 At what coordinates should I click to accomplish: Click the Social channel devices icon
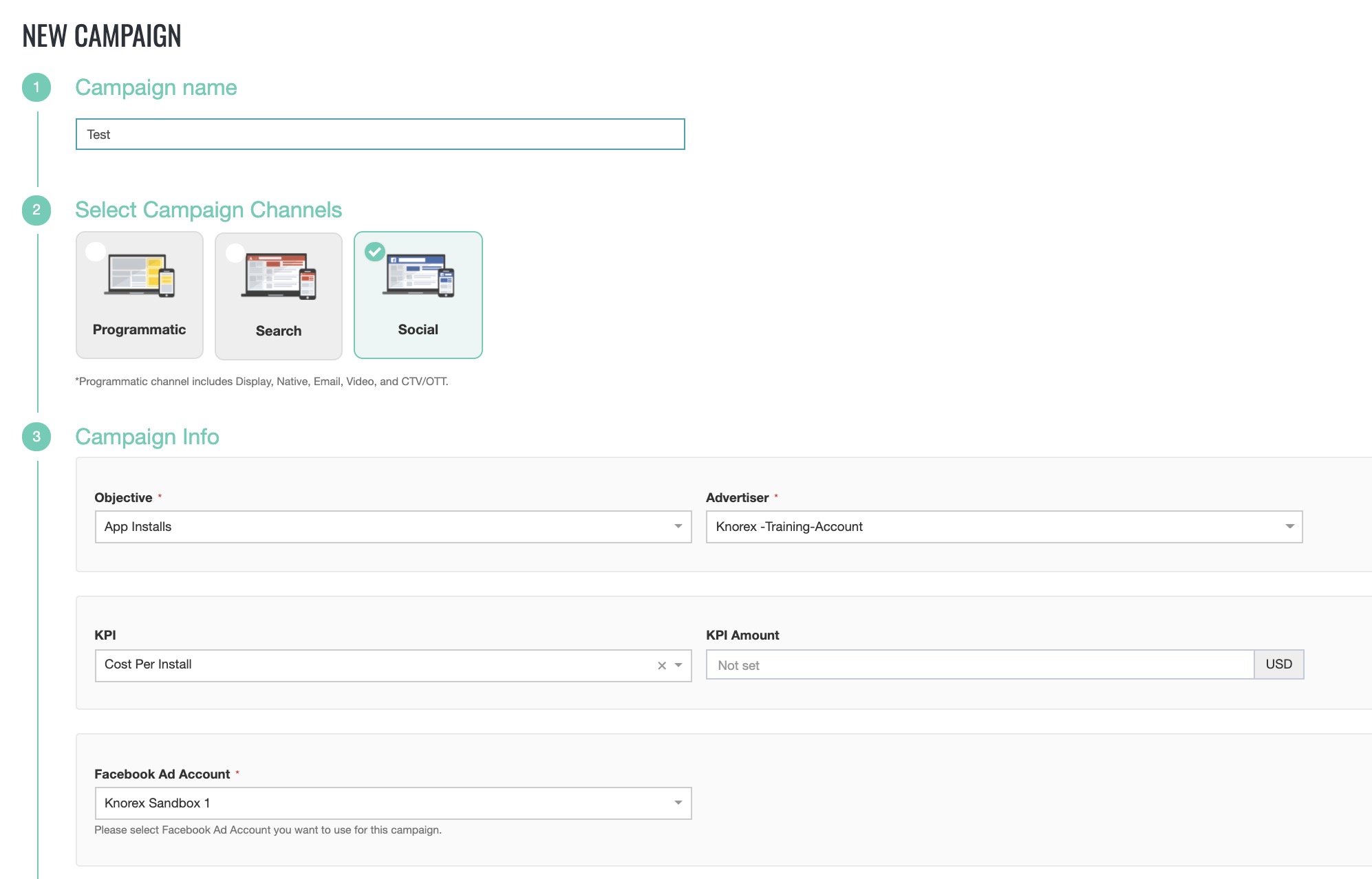coord(418,275)
